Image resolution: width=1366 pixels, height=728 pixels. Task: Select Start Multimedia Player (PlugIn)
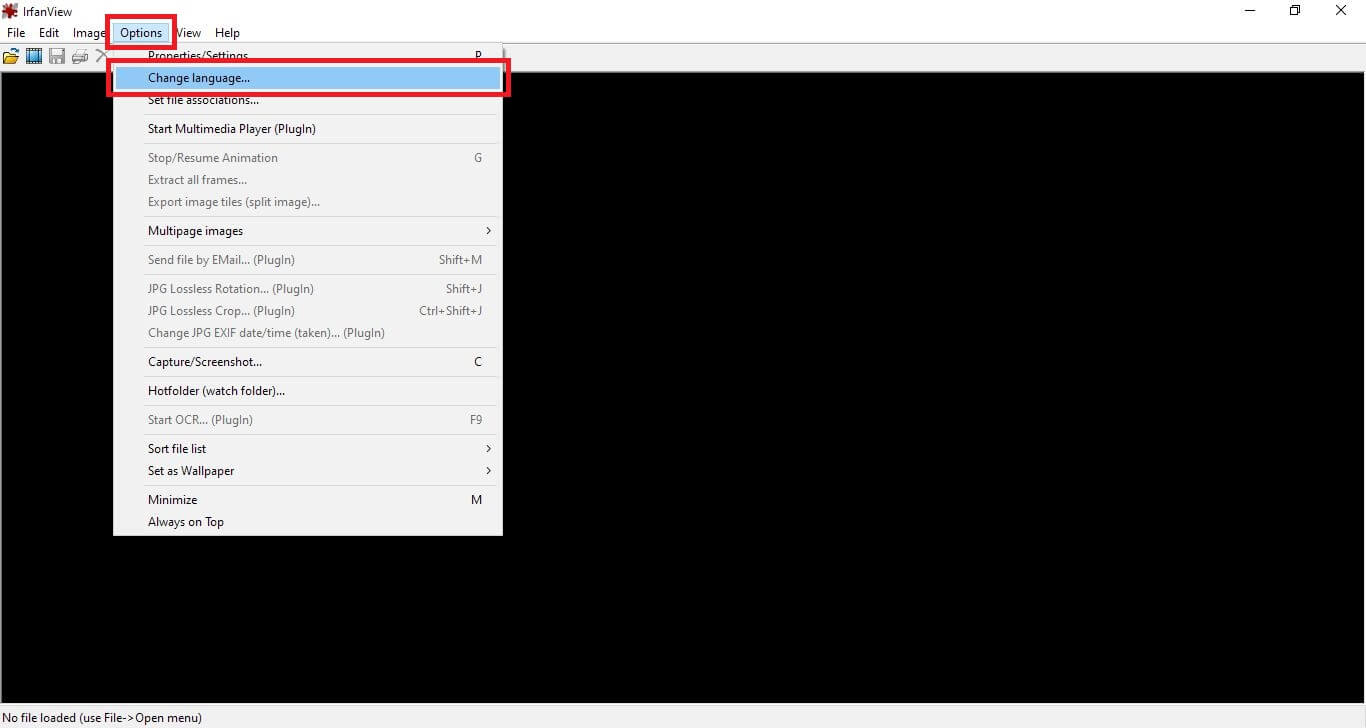[308, 129]
